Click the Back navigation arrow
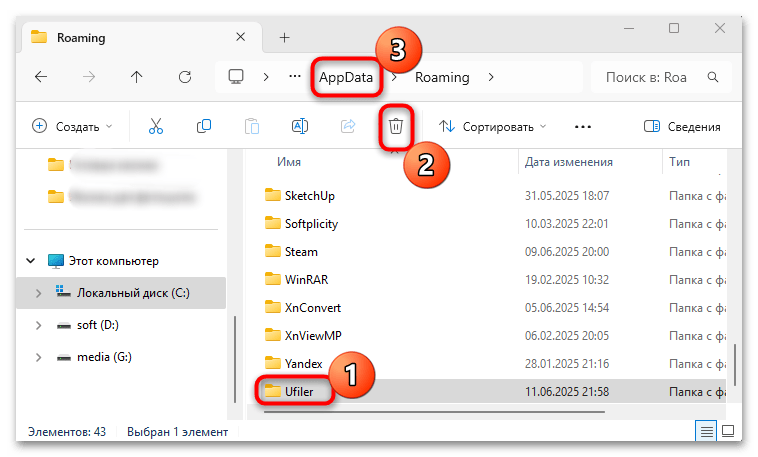Viewport: 758px width, 457px height. click(x=41, y=77)
